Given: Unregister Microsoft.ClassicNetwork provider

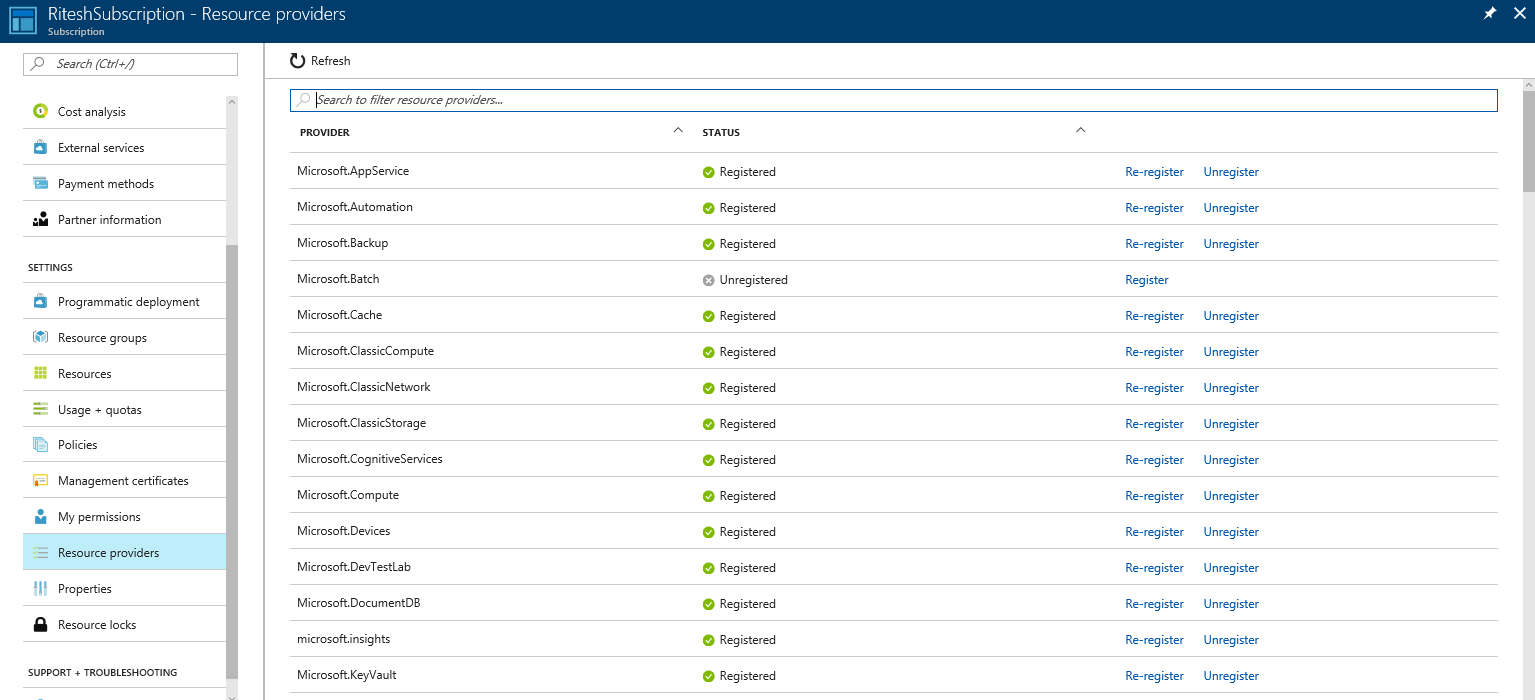Looking at the screenshot, I should (1231, 388).
